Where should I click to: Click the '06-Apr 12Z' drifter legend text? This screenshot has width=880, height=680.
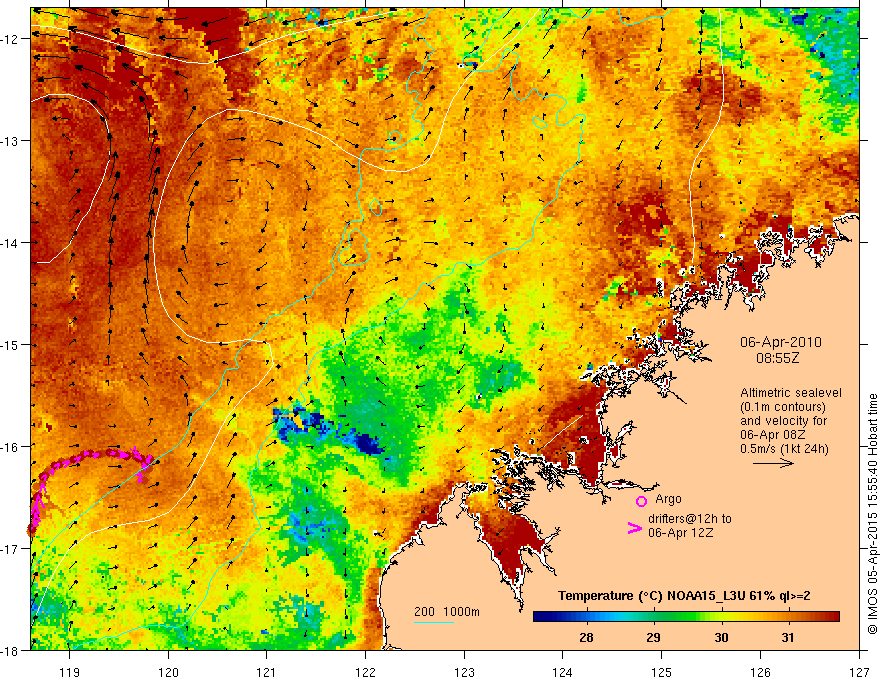(681, 532)
